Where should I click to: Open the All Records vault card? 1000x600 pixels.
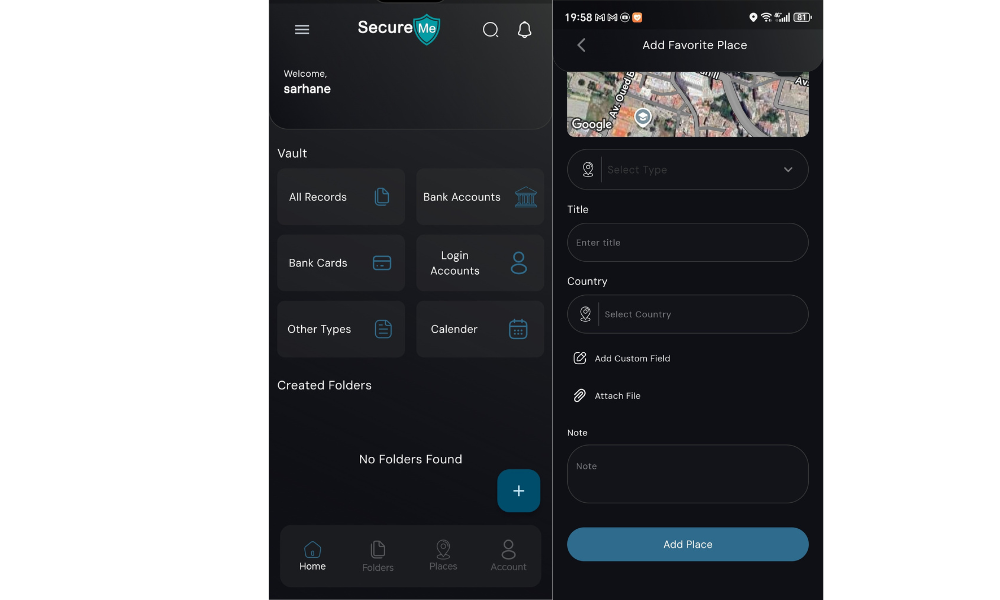coord(341,196)
